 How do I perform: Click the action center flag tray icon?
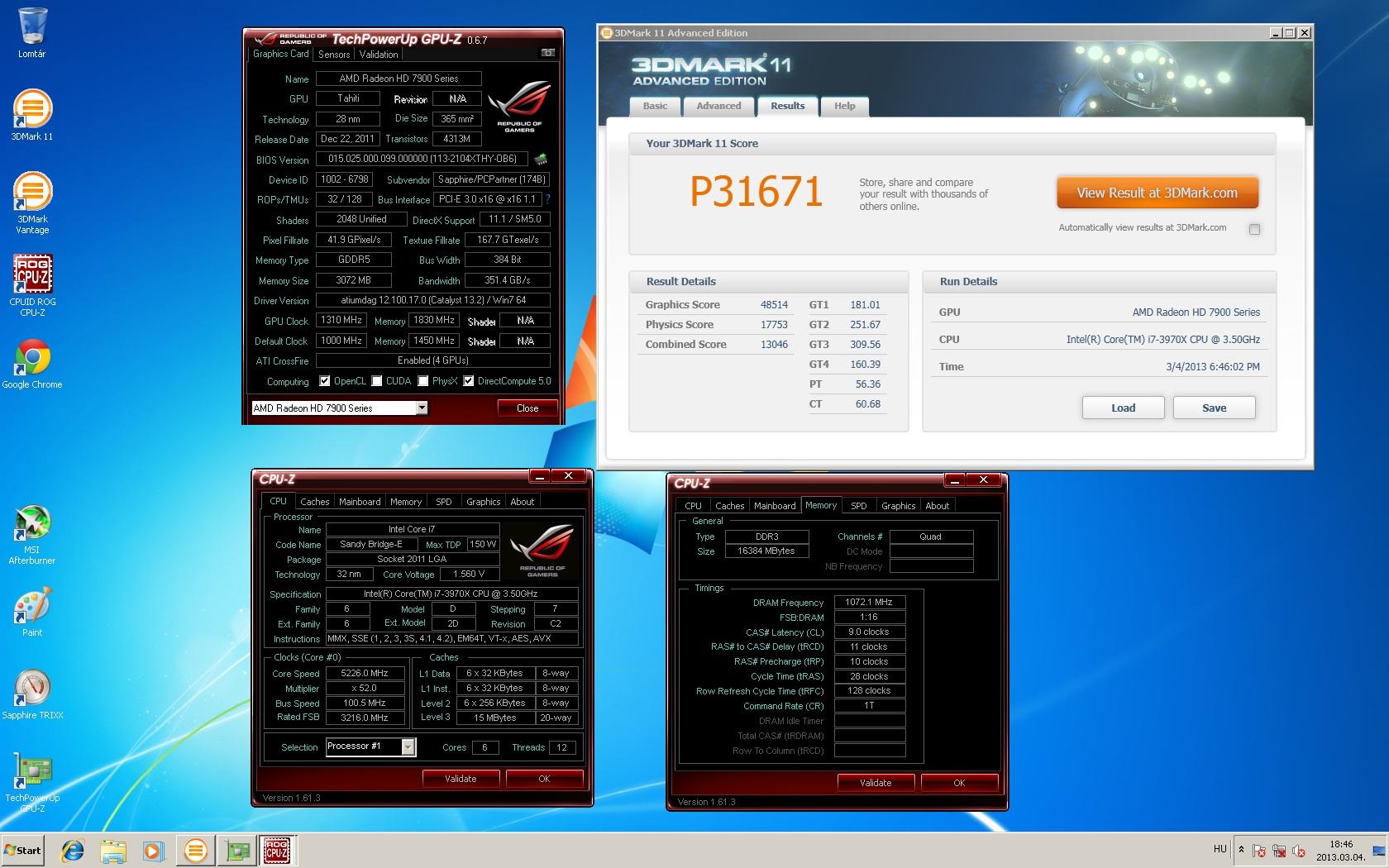click(1258, 851)
